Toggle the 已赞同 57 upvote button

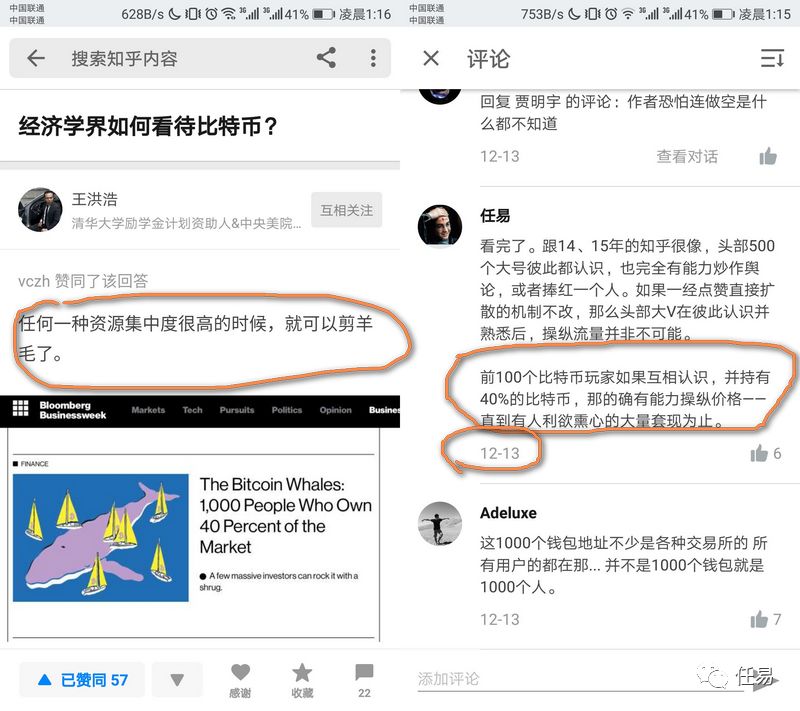pos(82,679)
